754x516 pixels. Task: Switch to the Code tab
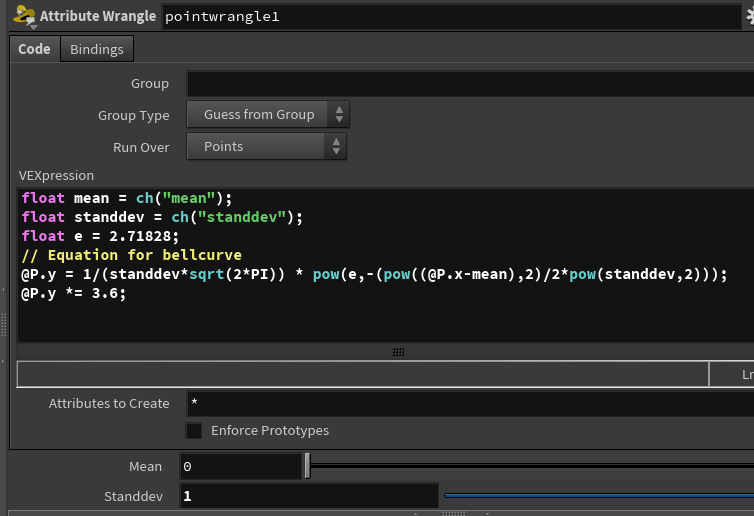point(34,49)
